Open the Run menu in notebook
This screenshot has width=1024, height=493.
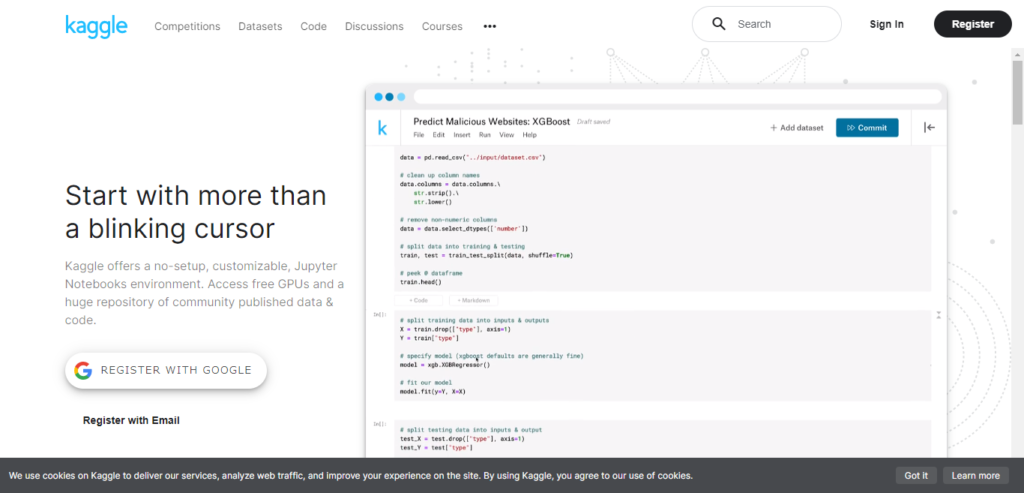click(x=485, y=135)
